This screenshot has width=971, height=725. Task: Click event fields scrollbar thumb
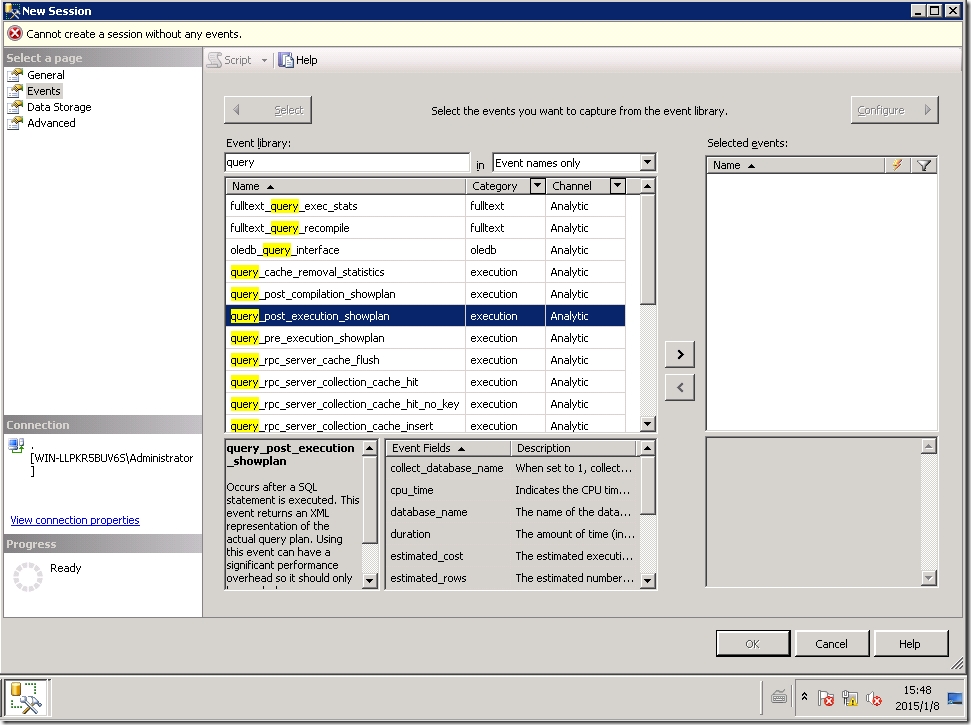(648, 486)
